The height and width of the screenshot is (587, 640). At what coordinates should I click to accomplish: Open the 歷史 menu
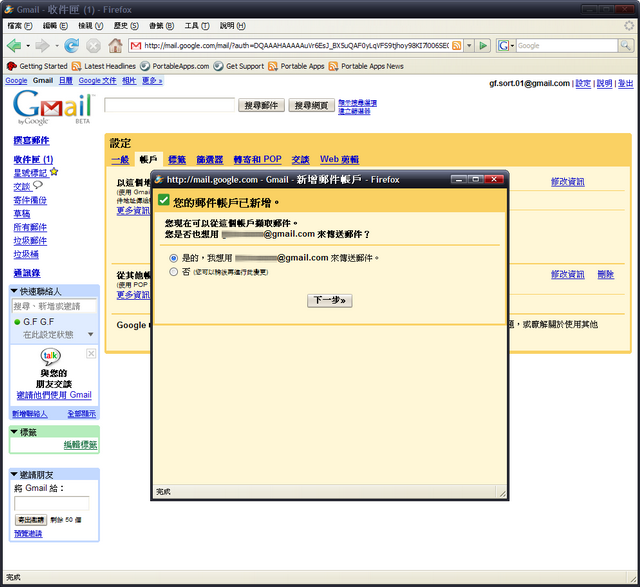tap(126, 26)
